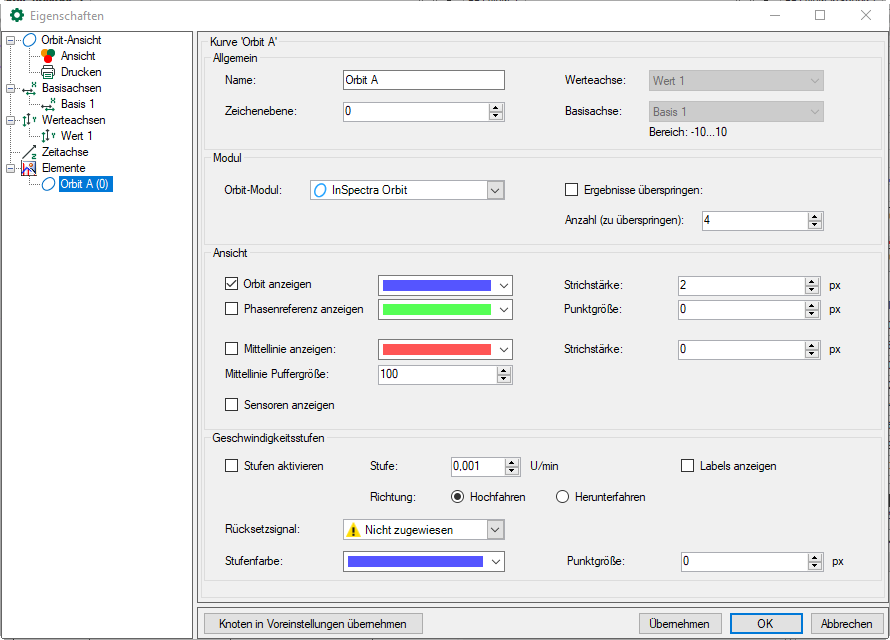Collapse the Orbit-Ansicht tree node
Image resolution: width=890 pixels, height=640 pixels.
point(10,40)
